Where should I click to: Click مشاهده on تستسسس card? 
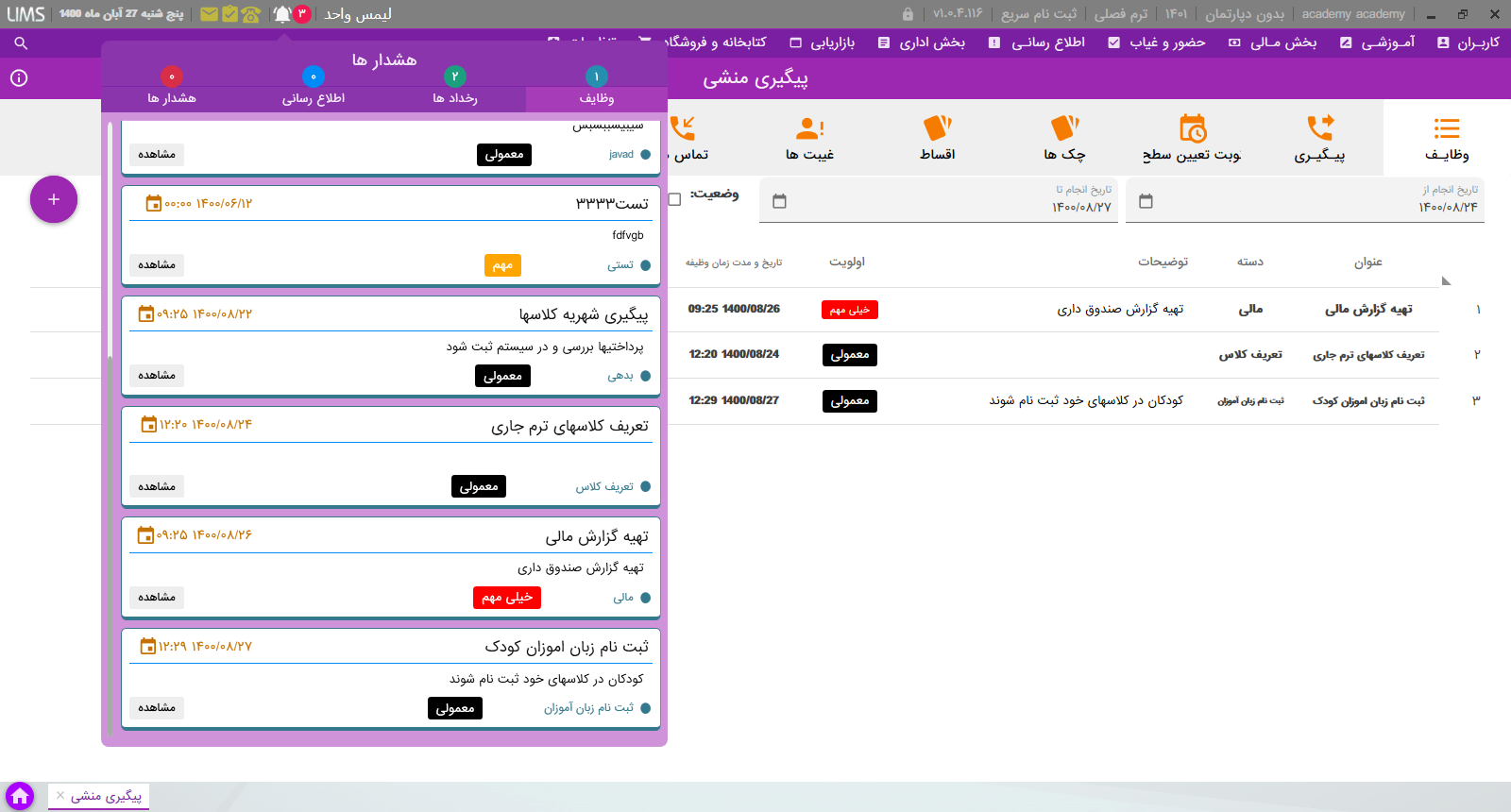(157, 264)
